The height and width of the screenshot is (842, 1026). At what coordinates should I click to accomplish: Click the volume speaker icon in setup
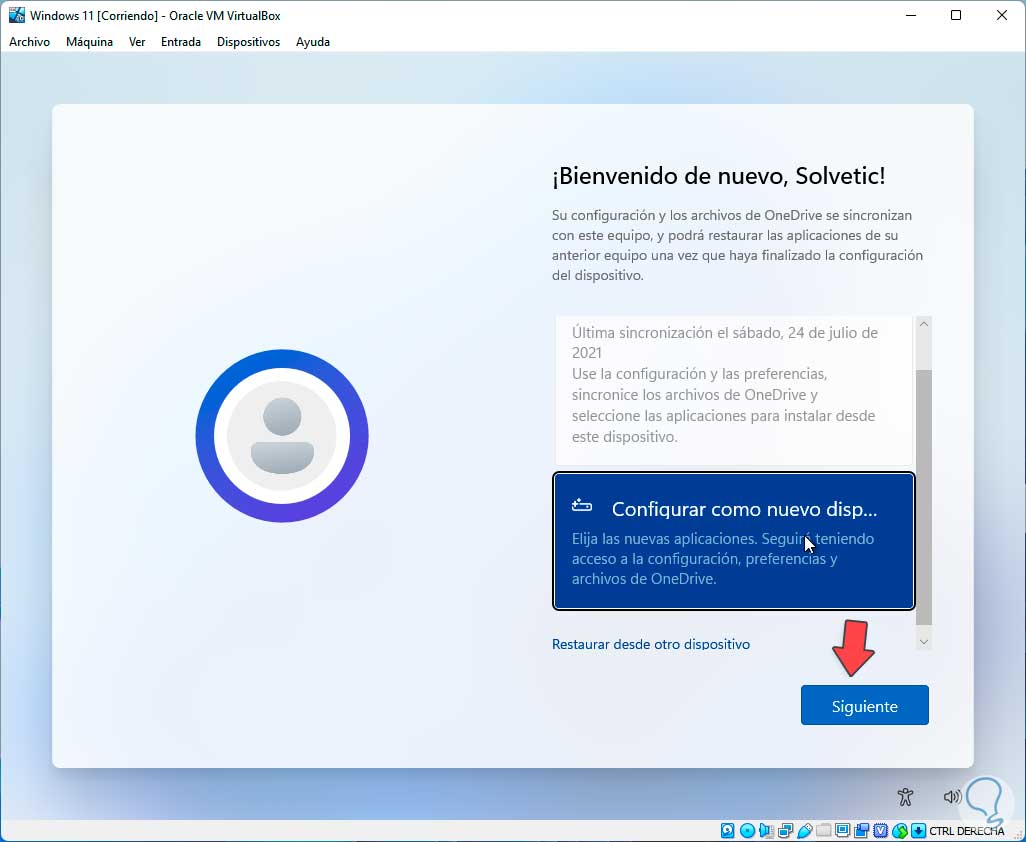tap(952, 796)
